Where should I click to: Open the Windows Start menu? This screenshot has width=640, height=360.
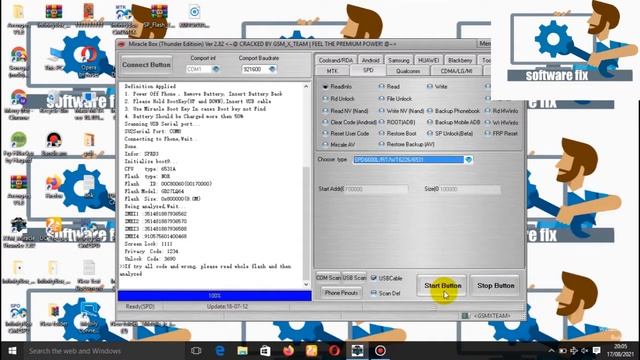[12, 351]
